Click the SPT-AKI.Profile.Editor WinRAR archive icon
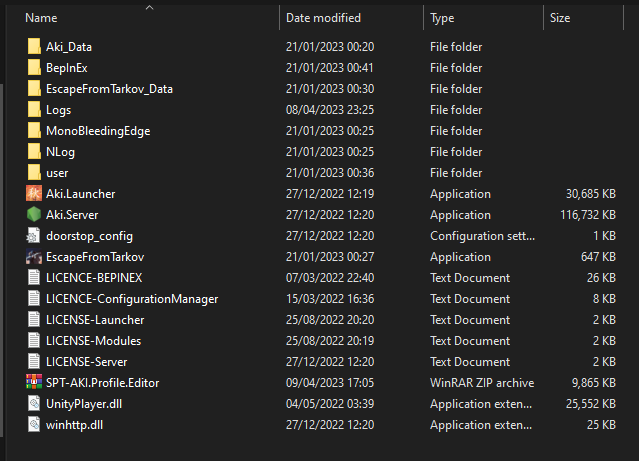The image size is (639, 461). point(34,382)
